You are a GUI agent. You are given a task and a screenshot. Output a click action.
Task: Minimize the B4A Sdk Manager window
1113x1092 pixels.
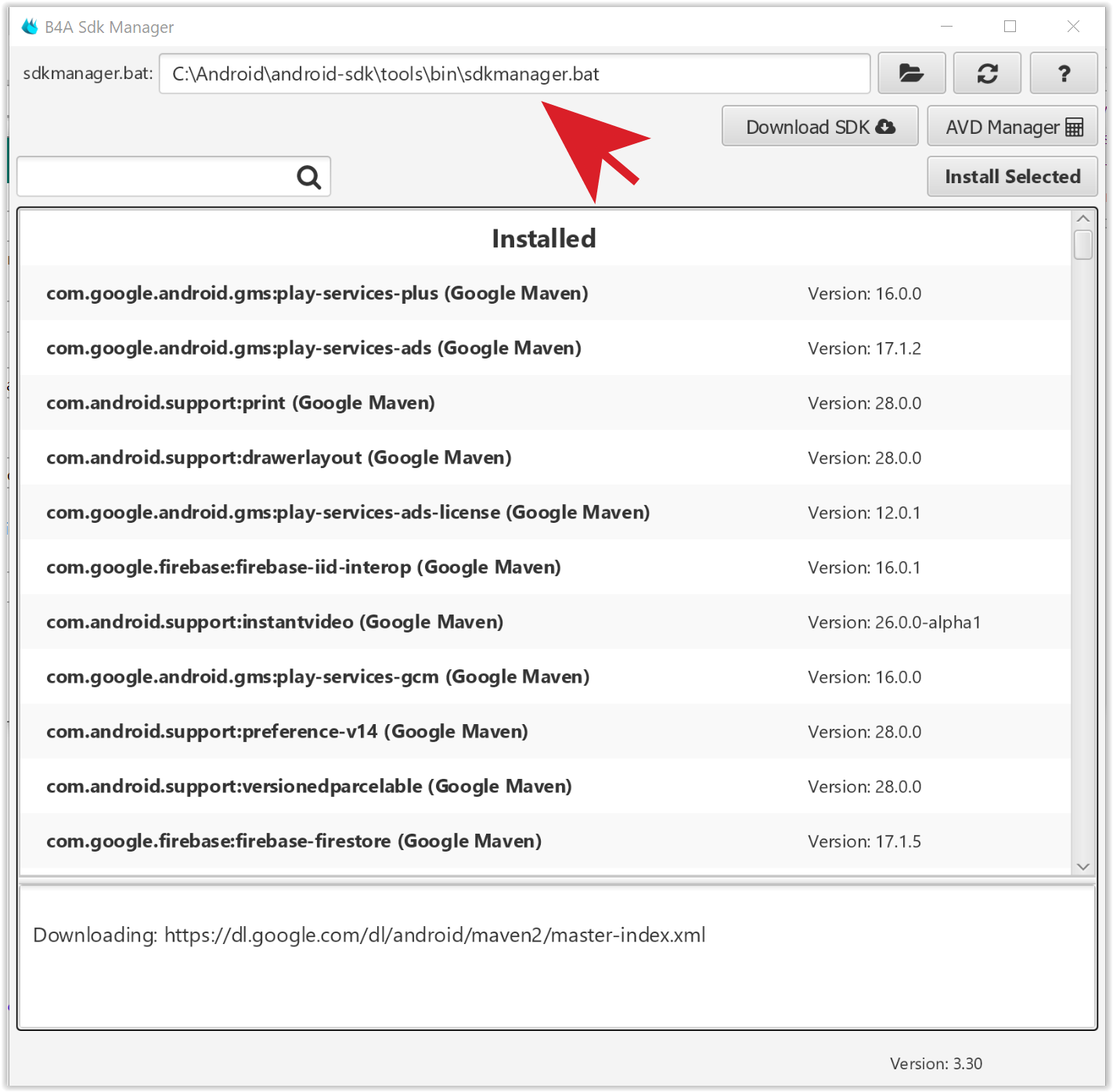(x=947, y=27)
